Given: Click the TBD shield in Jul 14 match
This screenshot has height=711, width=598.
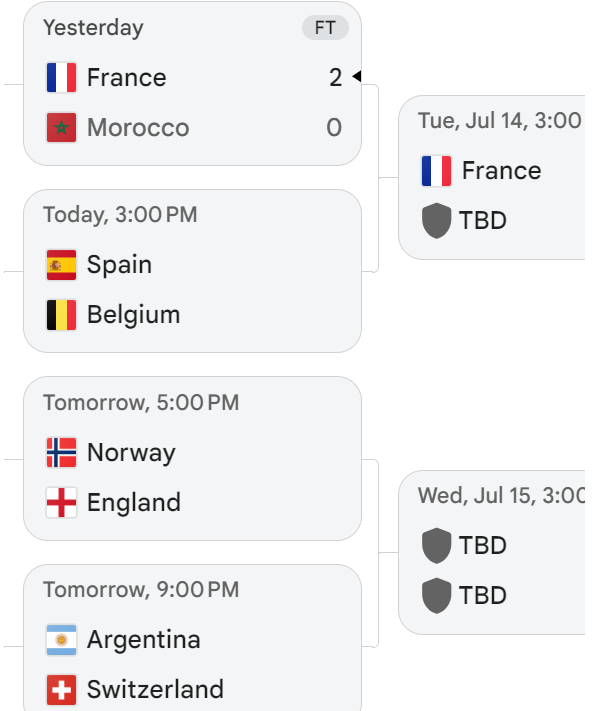Looking at the screenshot, I should [x=436, y=220].
